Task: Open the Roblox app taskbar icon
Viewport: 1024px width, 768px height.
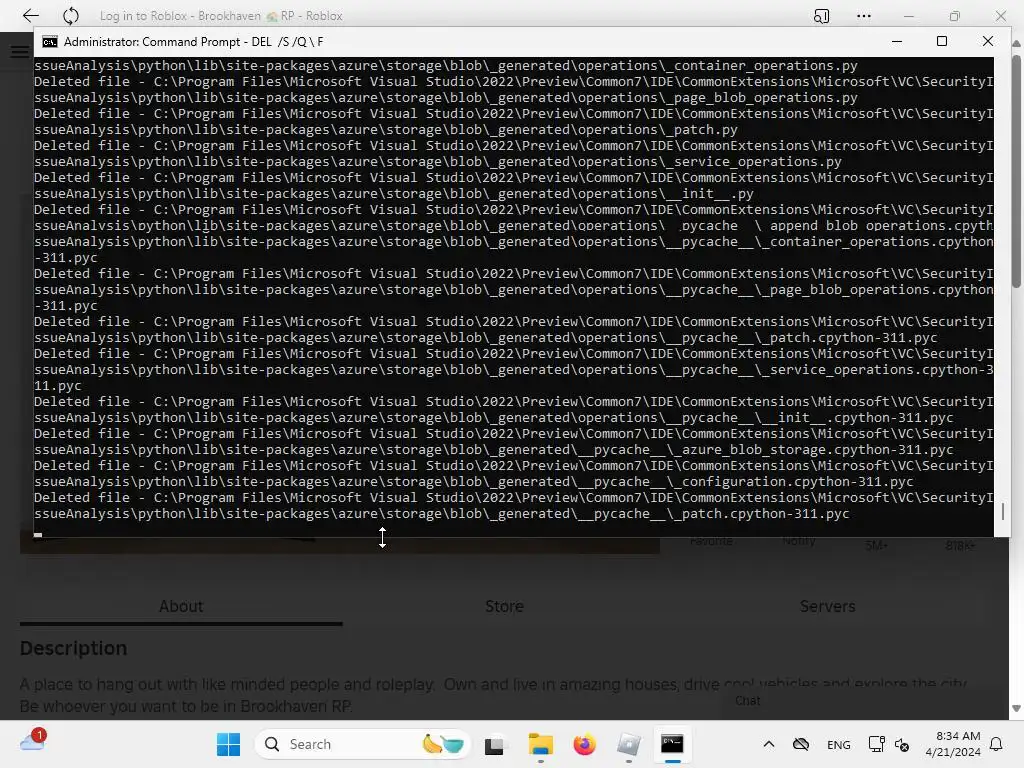Action: (629, 744)
